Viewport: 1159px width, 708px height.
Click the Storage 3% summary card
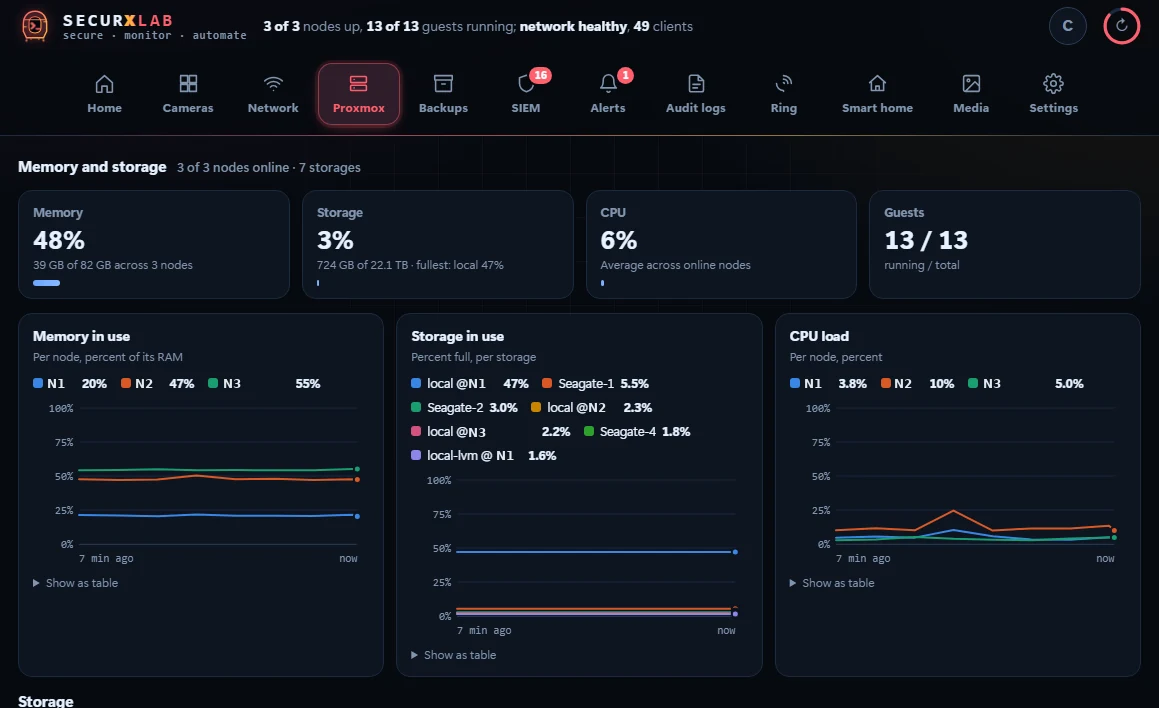click(x=438, y=245)
